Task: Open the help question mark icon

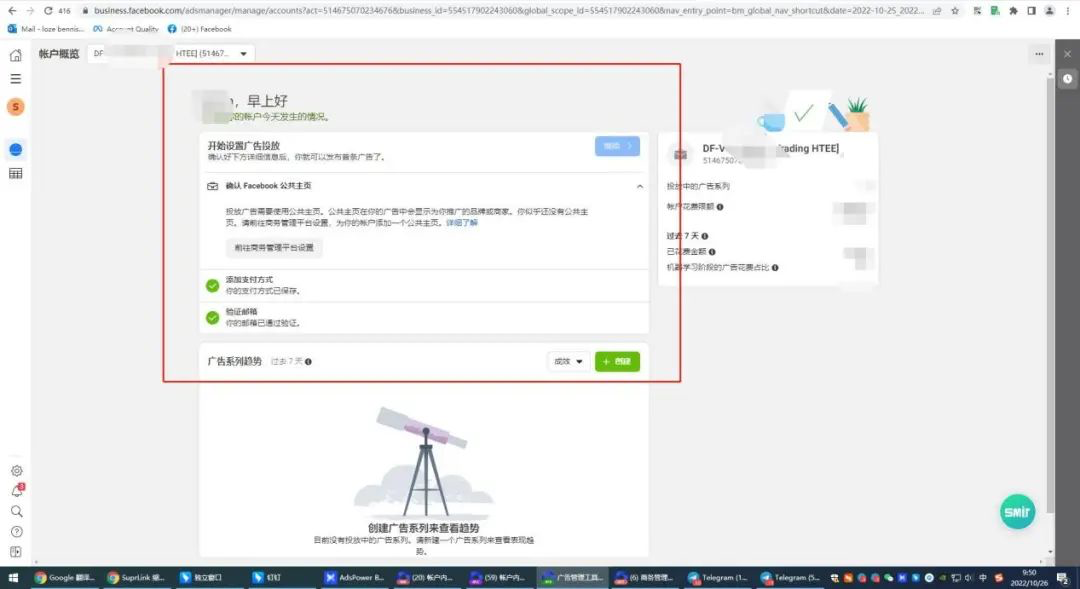Action: pyautogui.click(x=15, y=533)
